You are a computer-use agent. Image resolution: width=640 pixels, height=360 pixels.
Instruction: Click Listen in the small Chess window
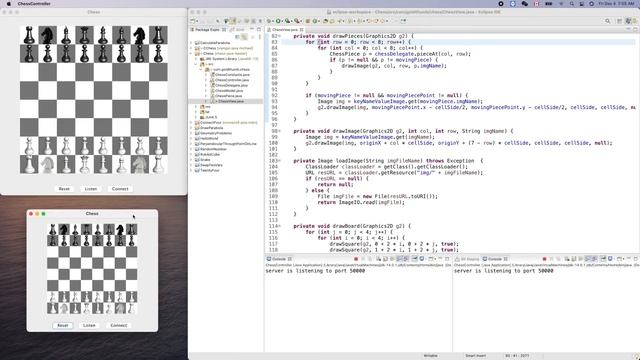89,325
